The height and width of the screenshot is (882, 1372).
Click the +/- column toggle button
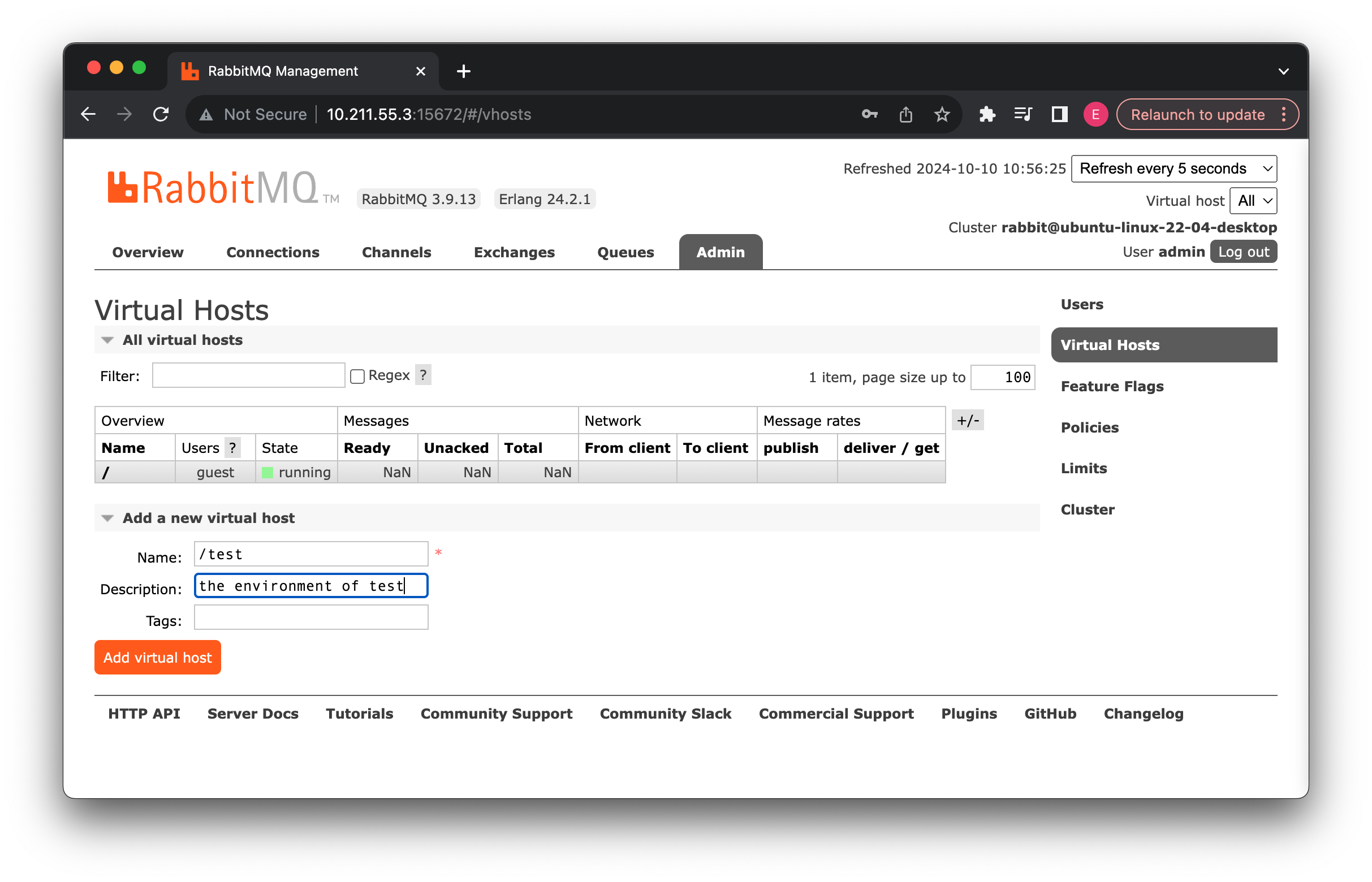968,421
